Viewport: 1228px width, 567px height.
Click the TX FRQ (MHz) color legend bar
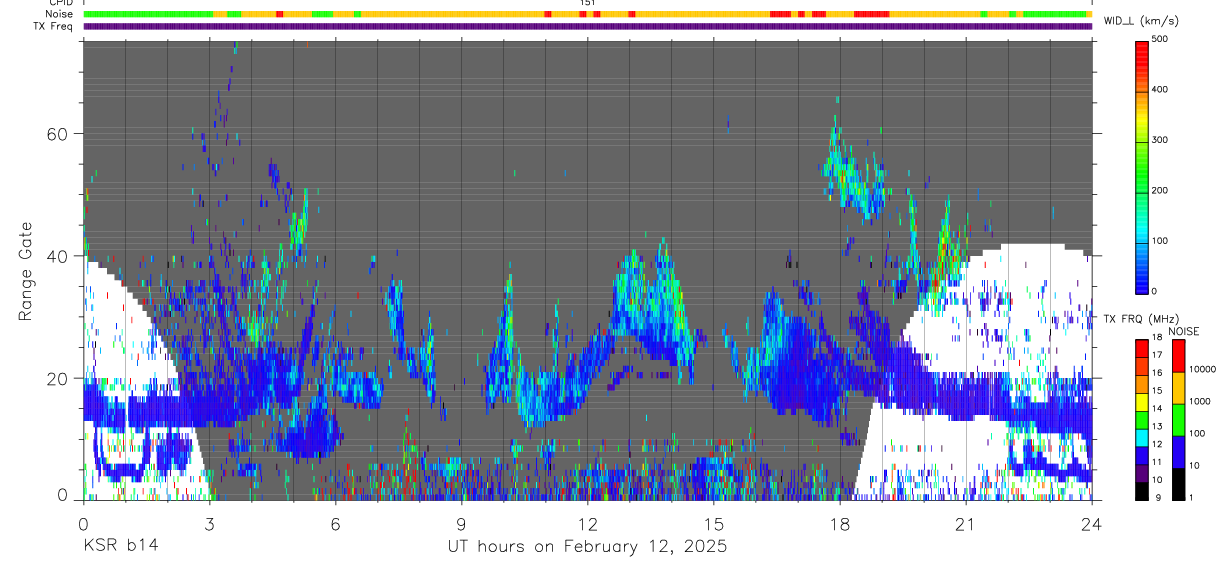[x=1142, y=418]
